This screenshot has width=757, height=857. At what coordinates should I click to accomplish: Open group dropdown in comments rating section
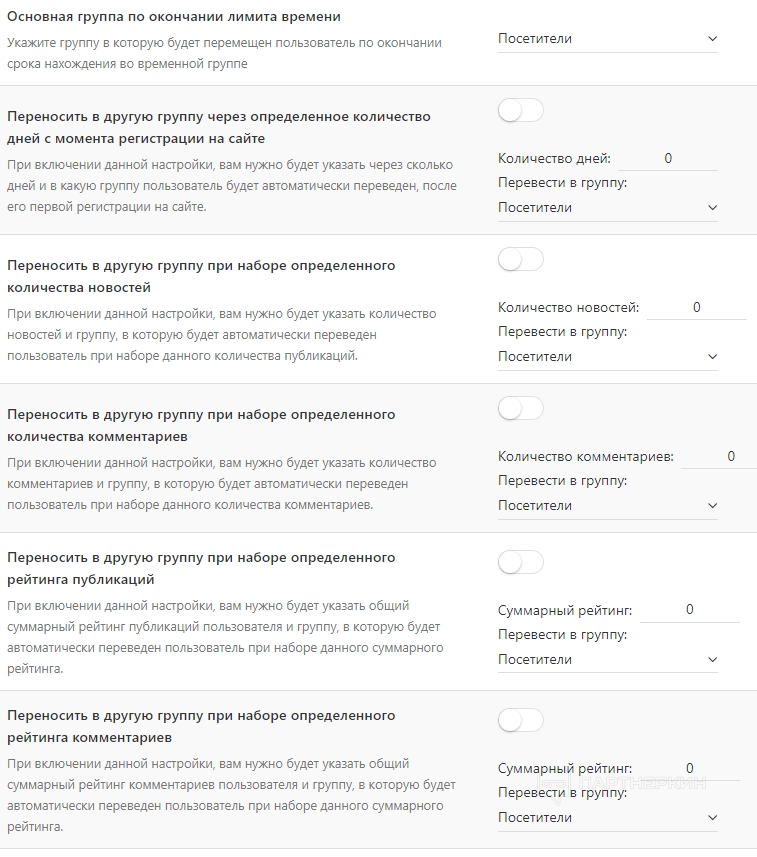pyautogui.click(x=607, y=818)
